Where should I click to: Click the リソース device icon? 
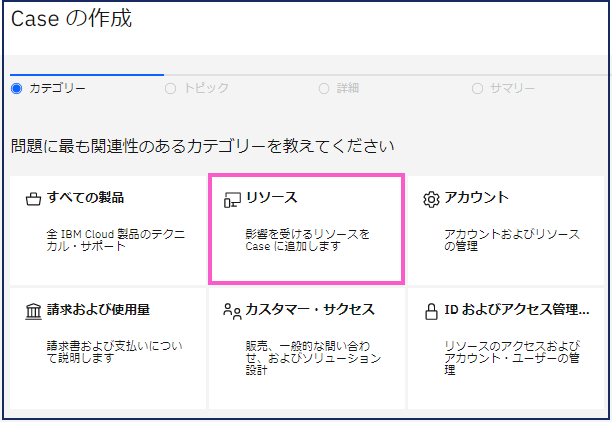click(x=231, y=199)
